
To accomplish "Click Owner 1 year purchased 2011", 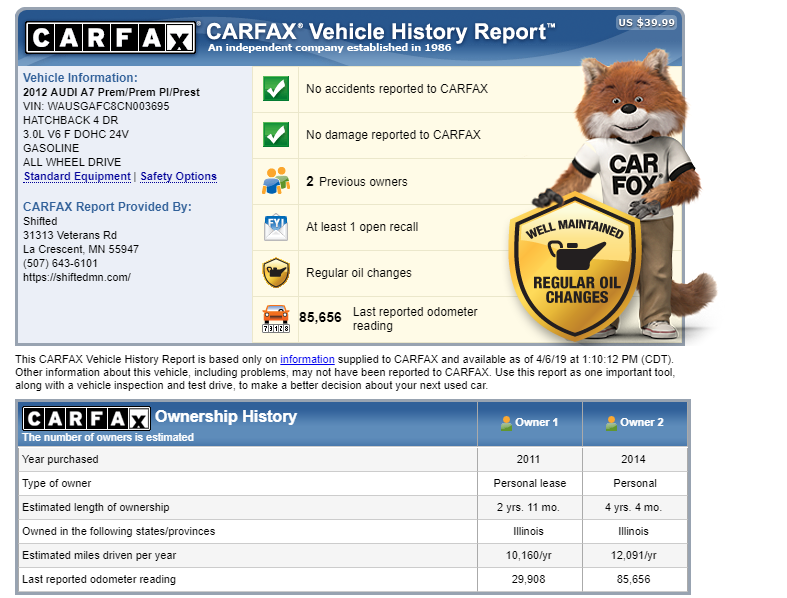I will (x=529, y=459).
